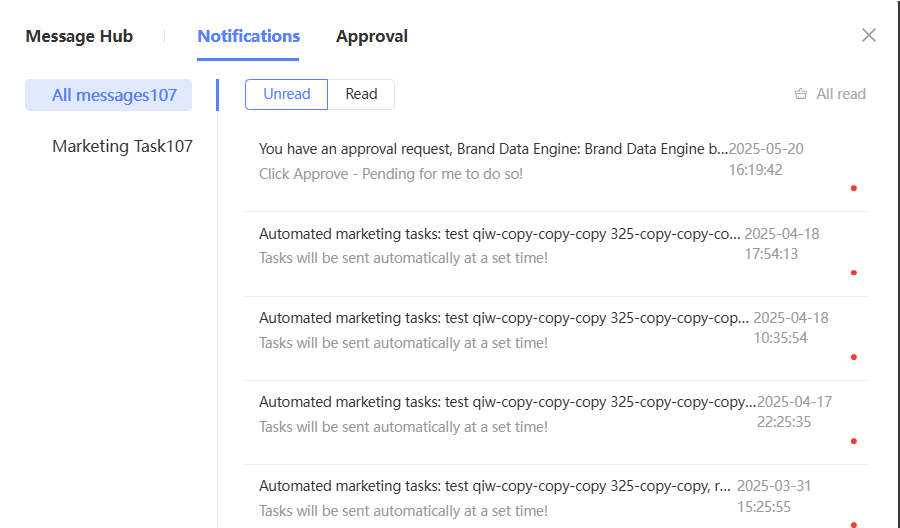
Task: Click the red unread dot on the 2025-05-20 message
Action: (x=853, y=188)
